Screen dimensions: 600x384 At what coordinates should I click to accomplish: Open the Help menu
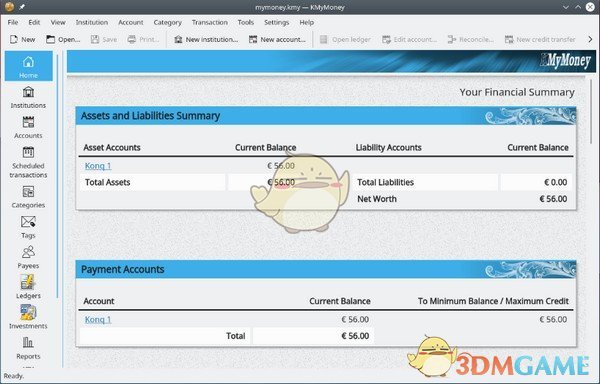click(307, 23)
